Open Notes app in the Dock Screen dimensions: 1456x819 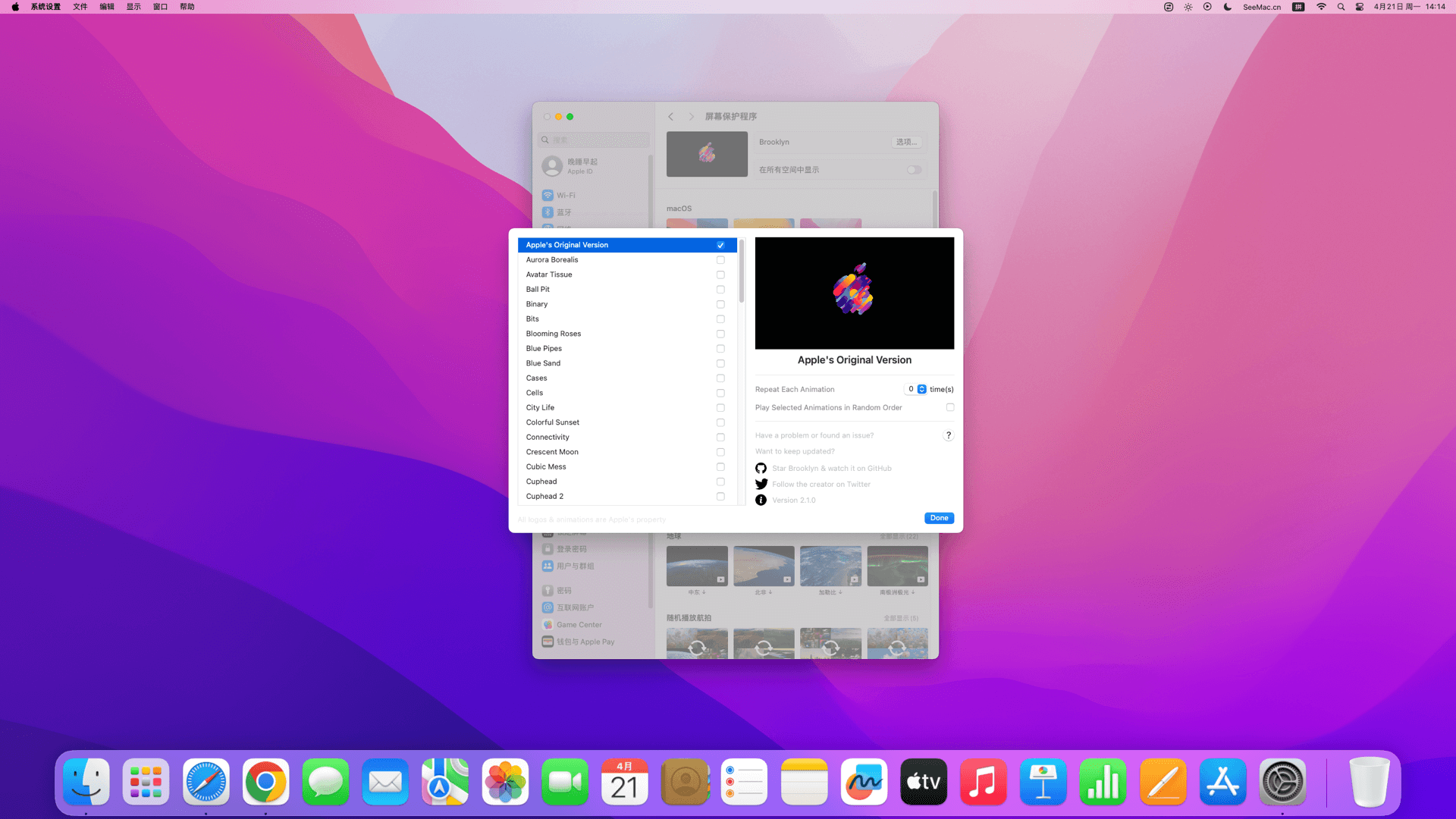[805, 782]
